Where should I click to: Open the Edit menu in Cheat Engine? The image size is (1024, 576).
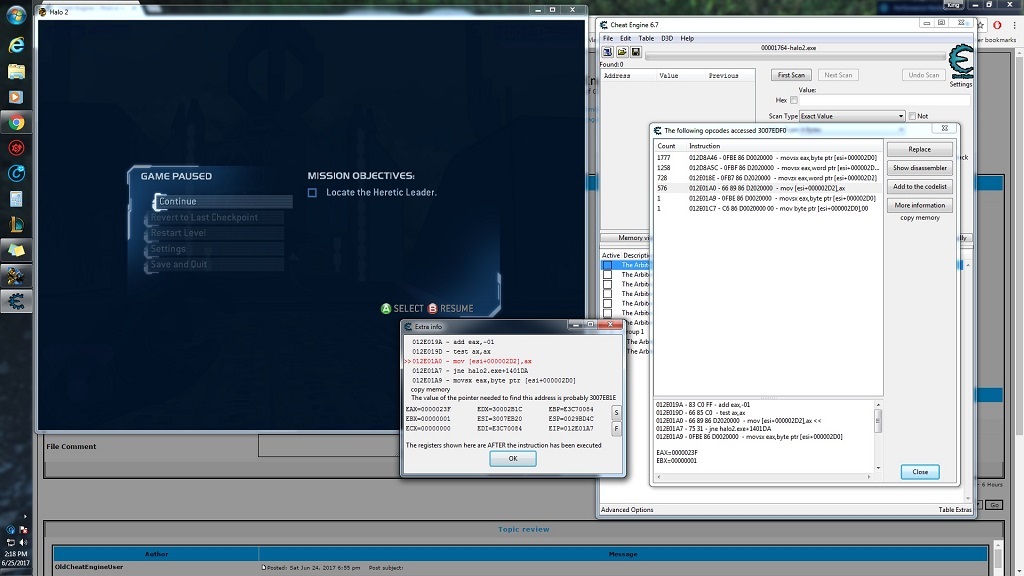pyautogui.click(x=625, y=39)
